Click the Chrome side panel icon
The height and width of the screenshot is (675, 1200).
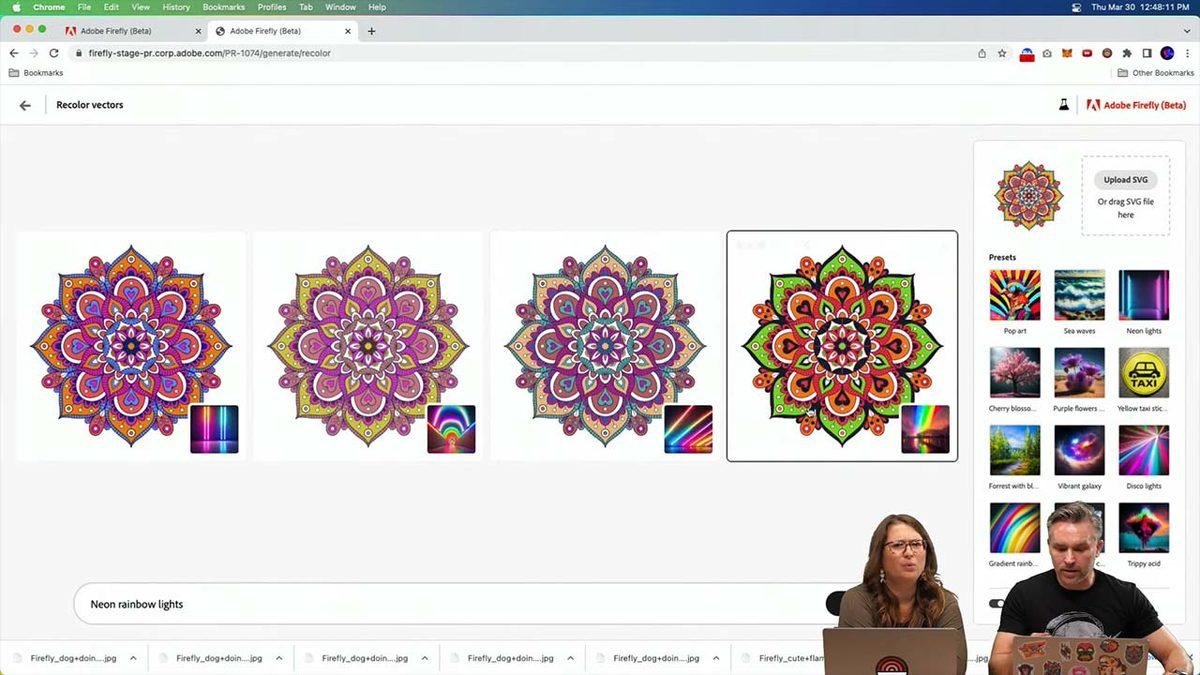(x=1147, y=53)
